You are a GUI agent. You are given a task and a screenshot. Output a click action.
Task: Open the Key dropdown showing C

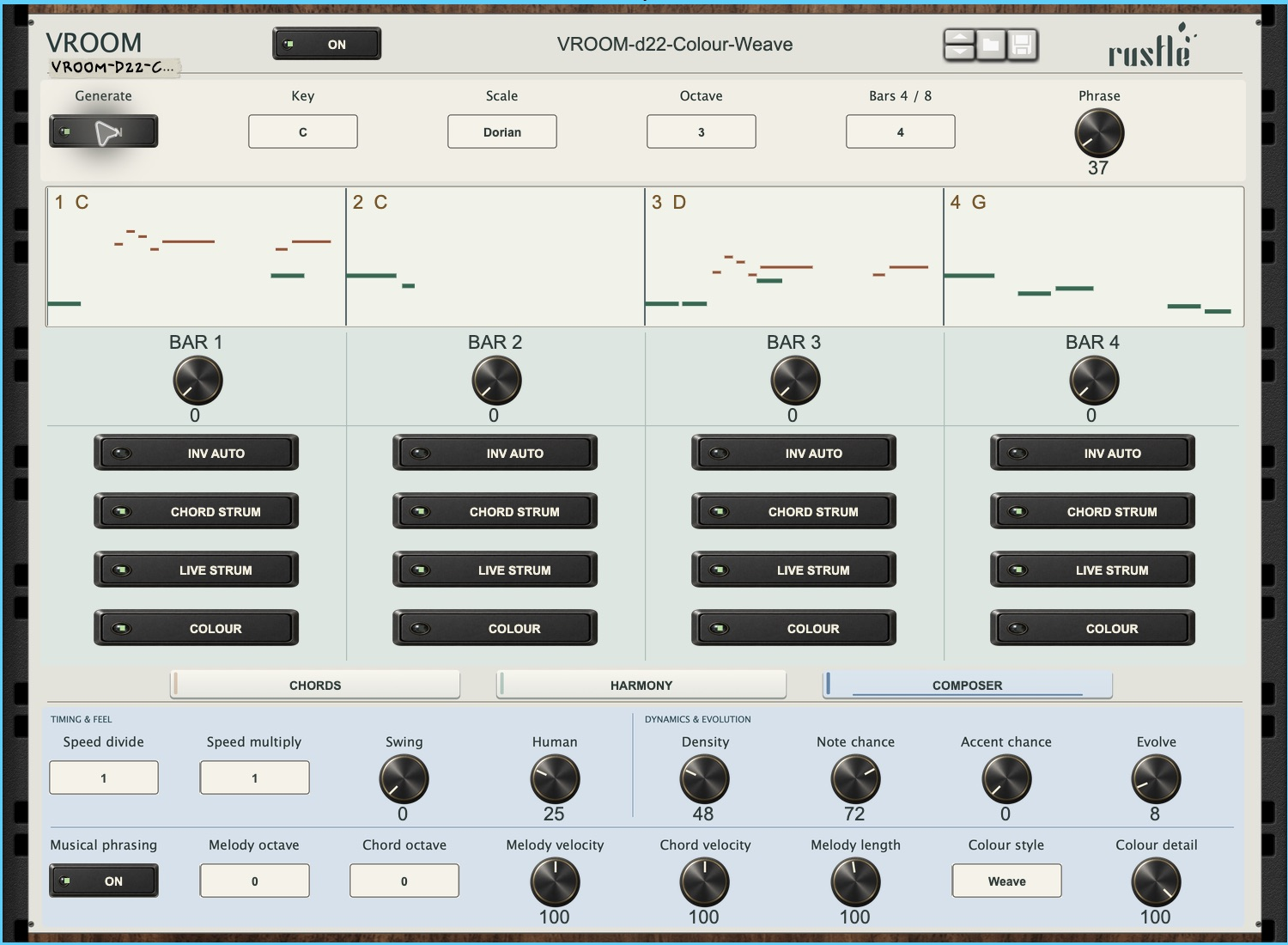(x=303, y=131)
